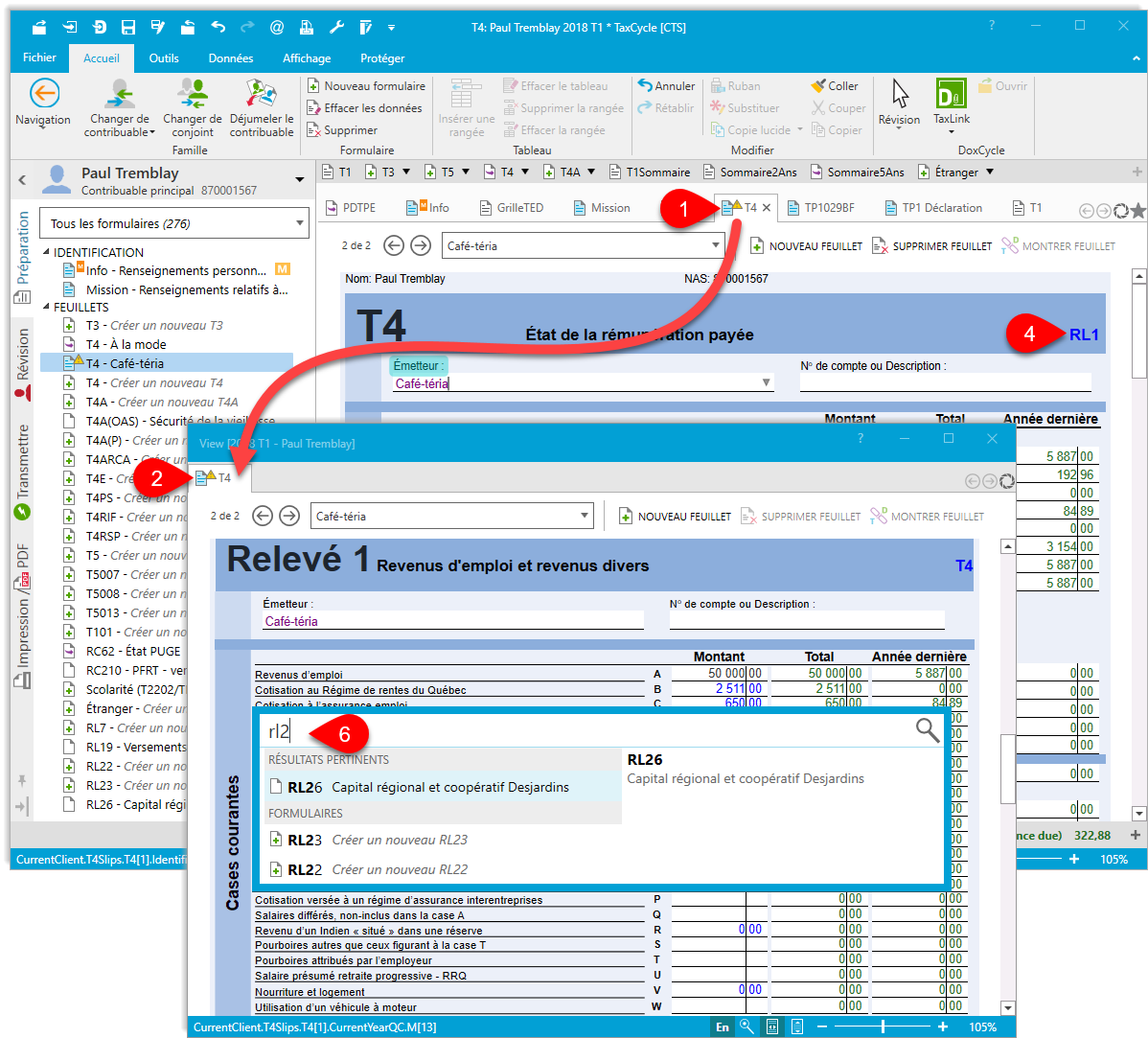Screen dimensions: 1148x1038
Task: Open the Fichier menu
Action: (x=39, y=58)
